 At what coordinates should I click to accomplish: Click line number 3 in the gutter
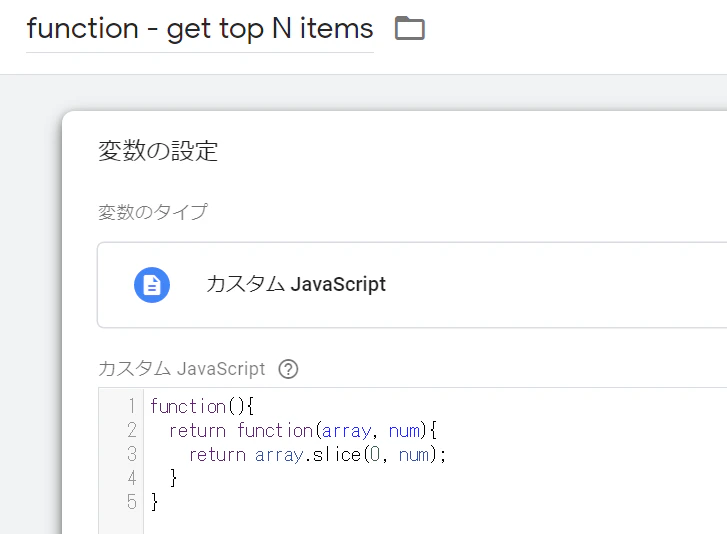coord(131,454)
